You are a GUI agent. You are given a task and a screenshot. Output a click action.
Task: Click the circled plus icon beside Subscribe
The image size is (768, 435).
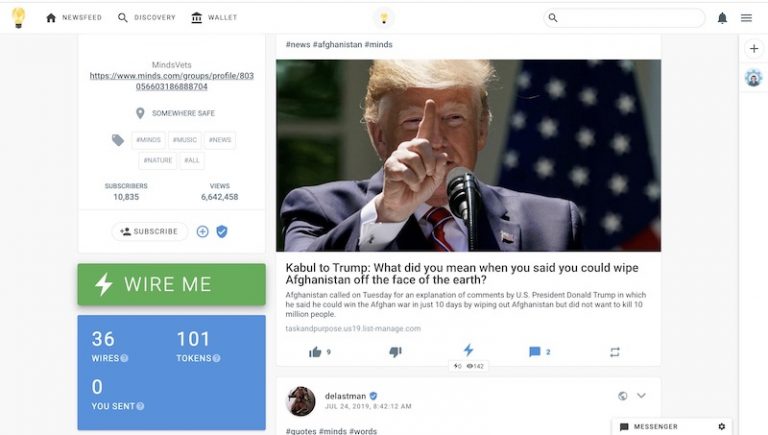click(x=202, y=231)
